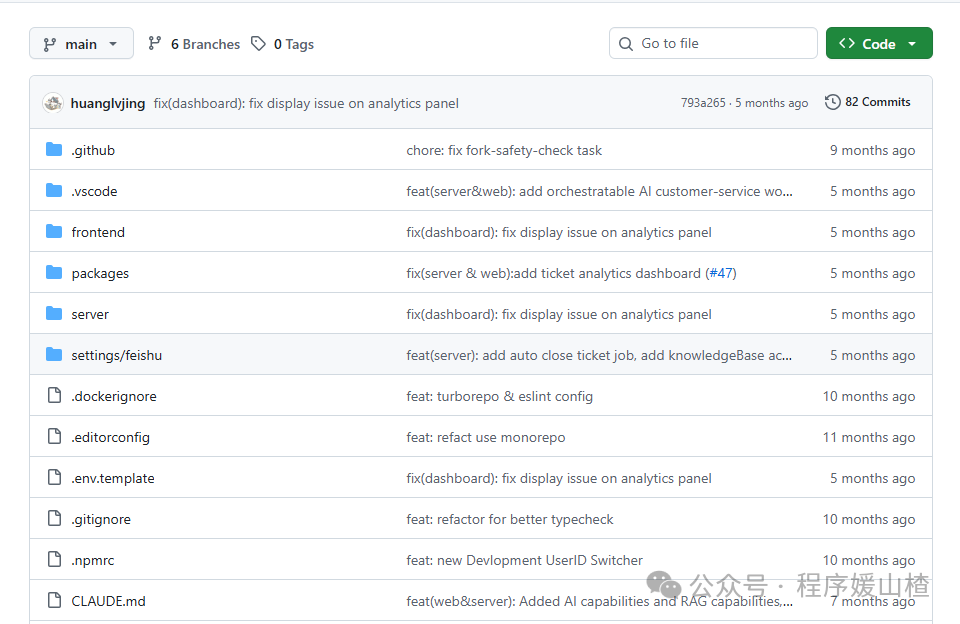Click the Go to file search field
The height and width of the screenshot is (624, 960).
click(x=713, y=44)
